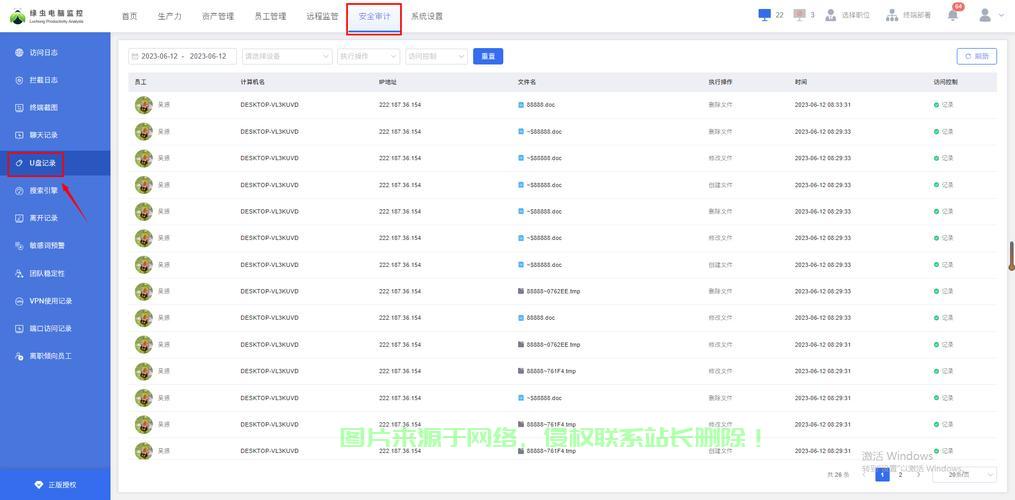Open 访问日志 in the sidebar
Viewport: 1015px width, 500px height.
coord(43,52)
